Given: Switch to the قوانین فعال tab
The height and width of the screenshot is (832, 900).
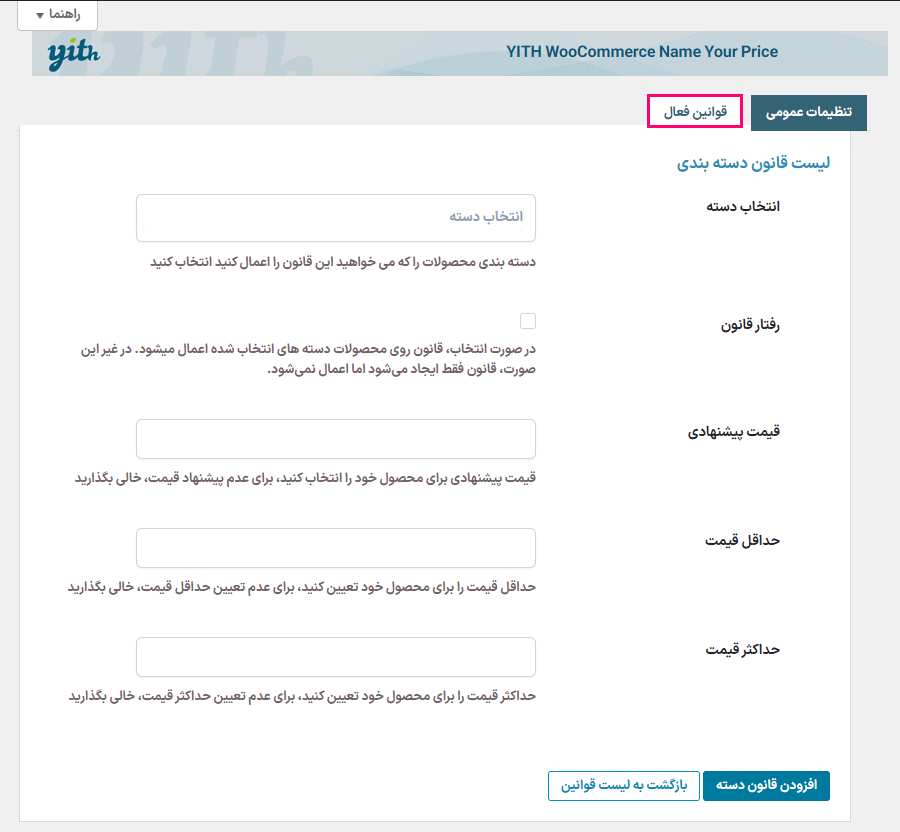Looking at the screenshot, I should pyautogui.click(x=695, y=111).
